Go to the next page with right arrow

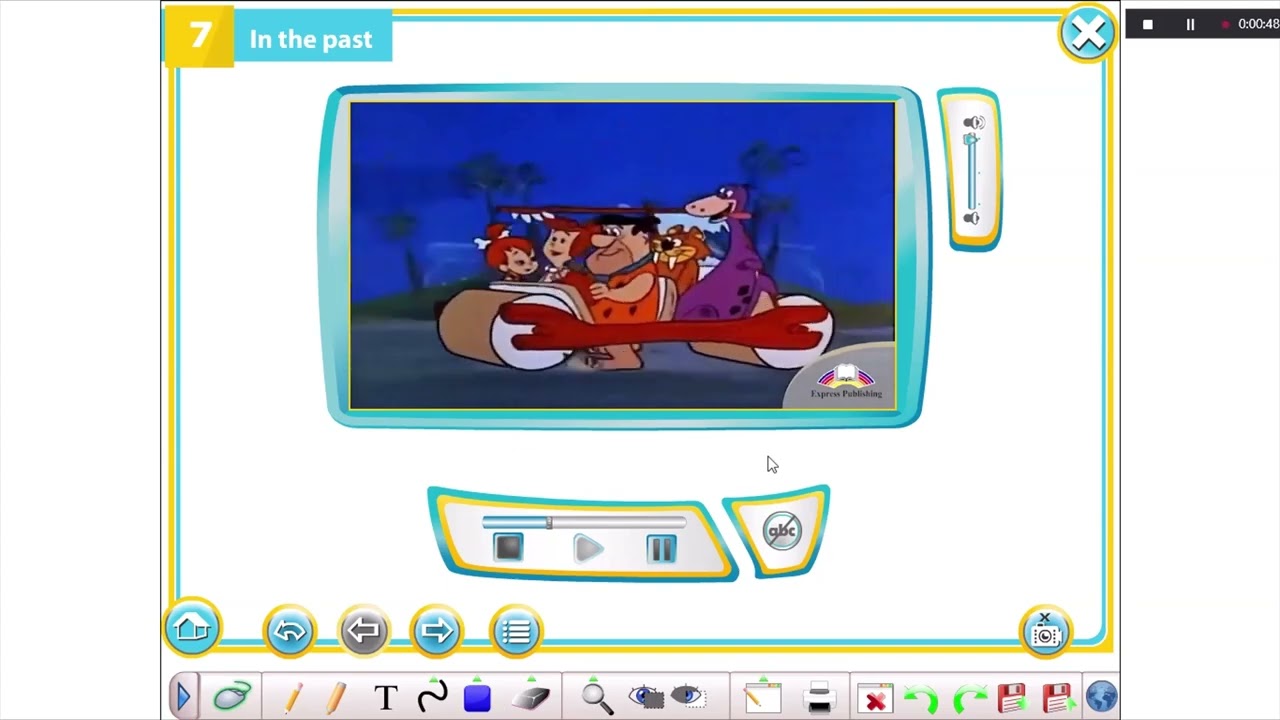[x=437, y=631]
